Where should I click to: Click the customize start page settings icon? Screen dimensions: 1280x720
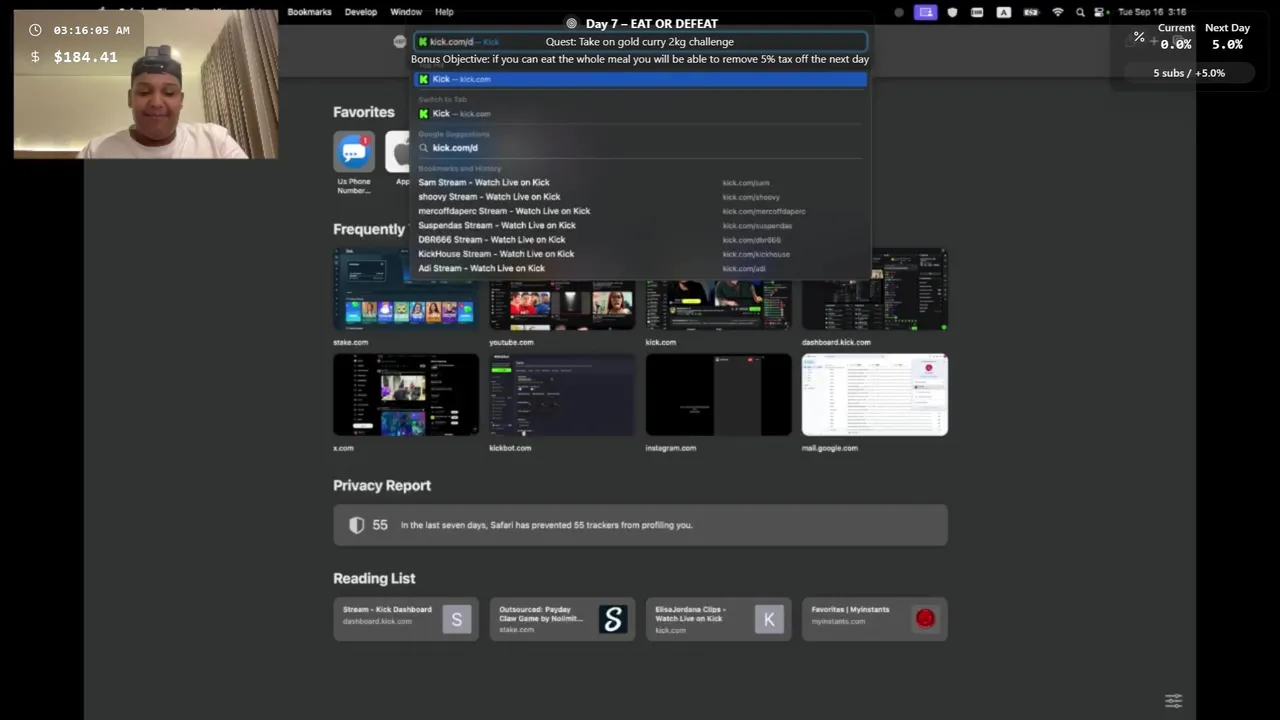(x=1173, y=700)
